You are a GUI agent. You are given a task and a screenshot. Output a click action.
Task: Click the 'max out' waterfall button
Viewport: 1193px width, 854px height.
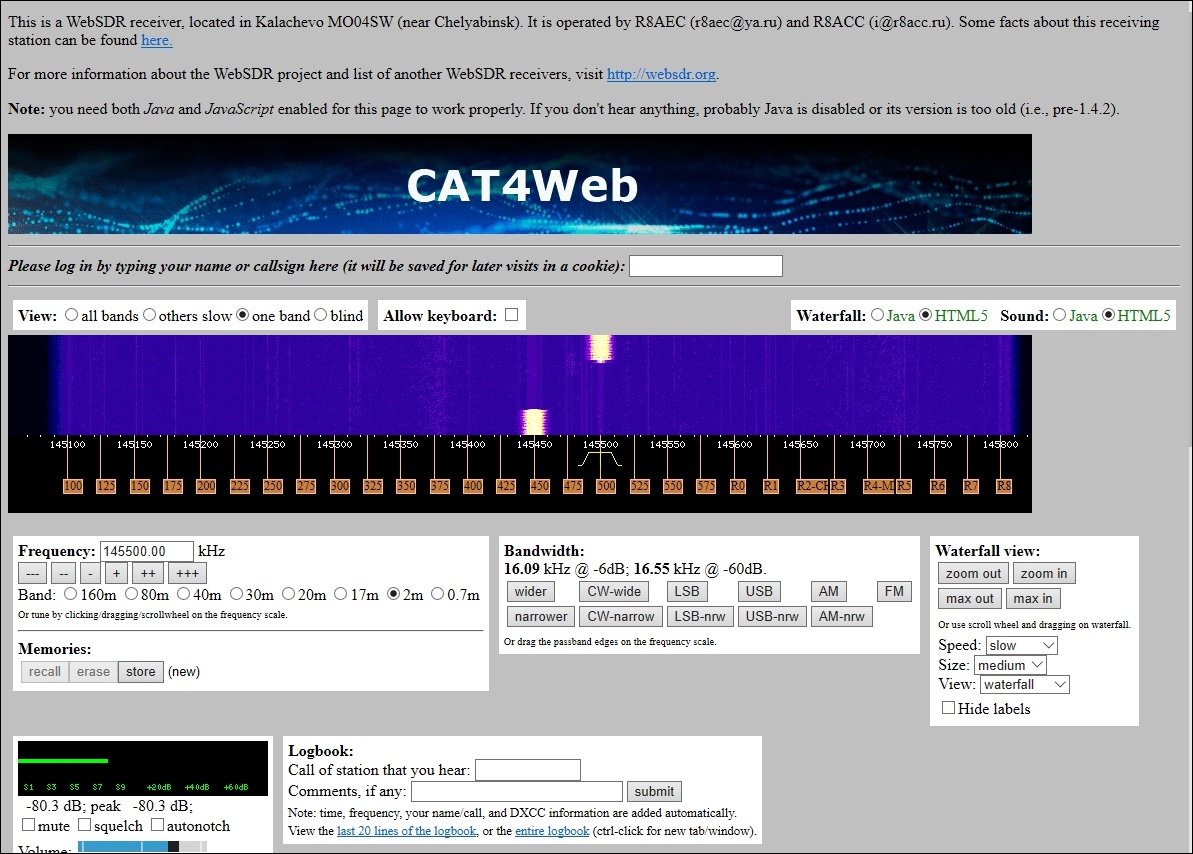(969, 598)
